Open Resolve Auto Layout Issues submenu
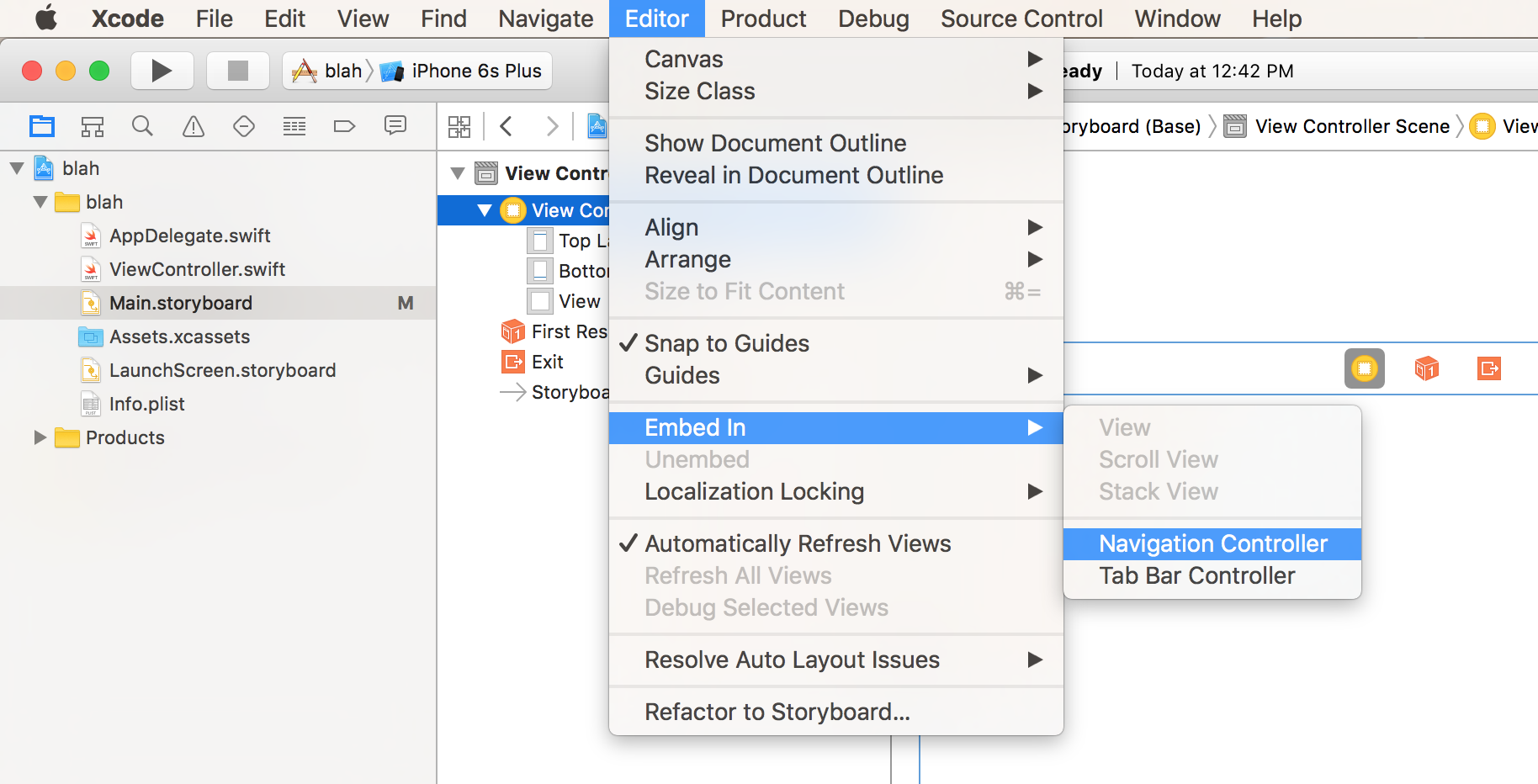The width and height of the screenshot is (1538, 784). [836, 660]
